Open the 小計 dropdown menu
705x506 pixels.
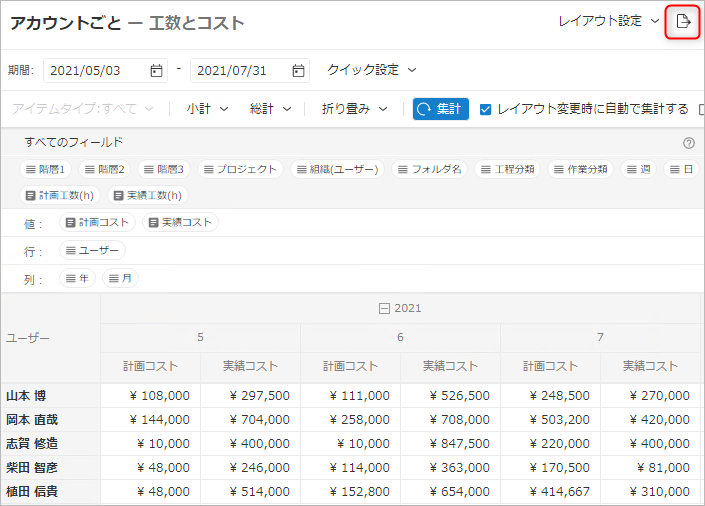pos(207,109)
